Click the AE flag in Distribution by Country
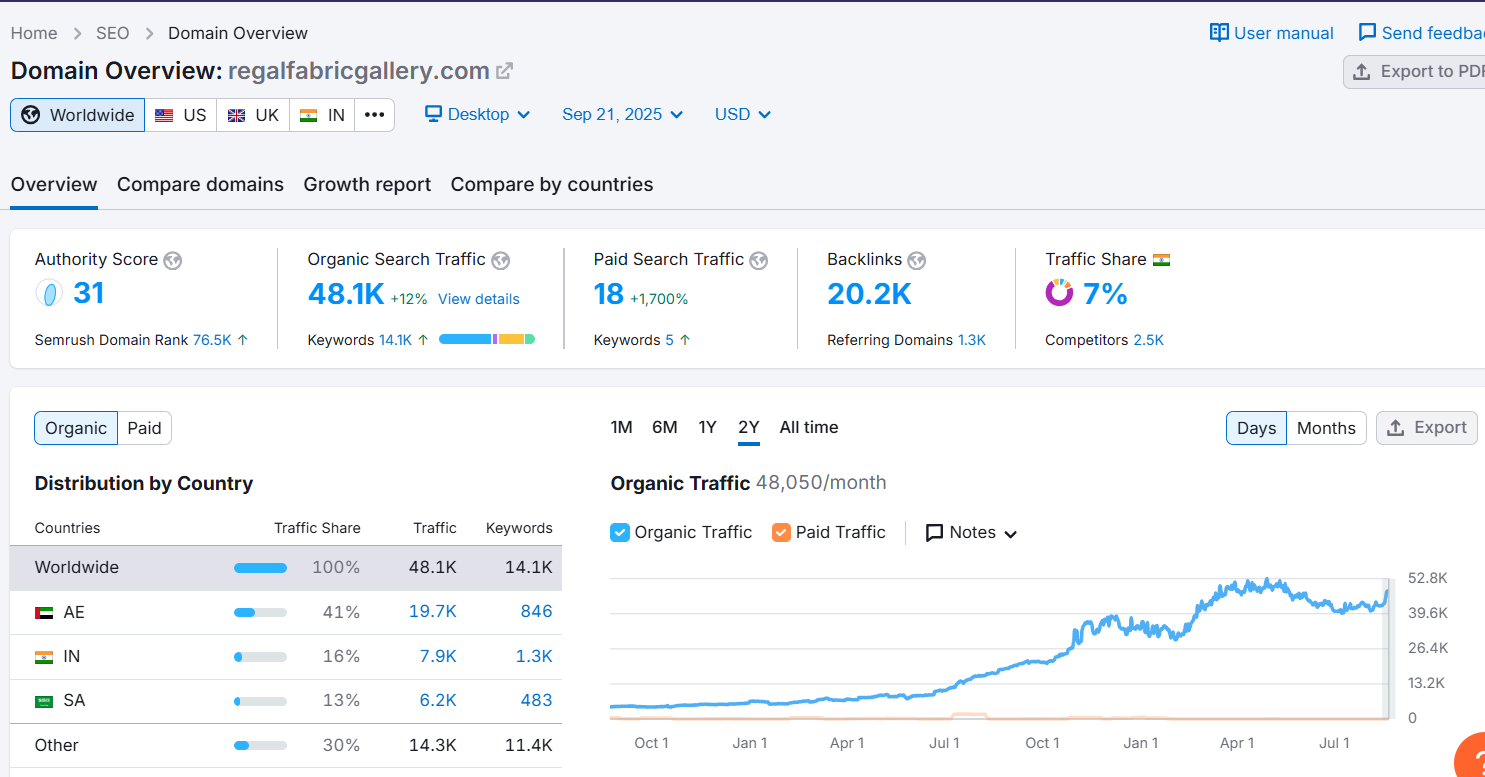The width and height of the screenshot is (1485, 777). coord(44,612)
